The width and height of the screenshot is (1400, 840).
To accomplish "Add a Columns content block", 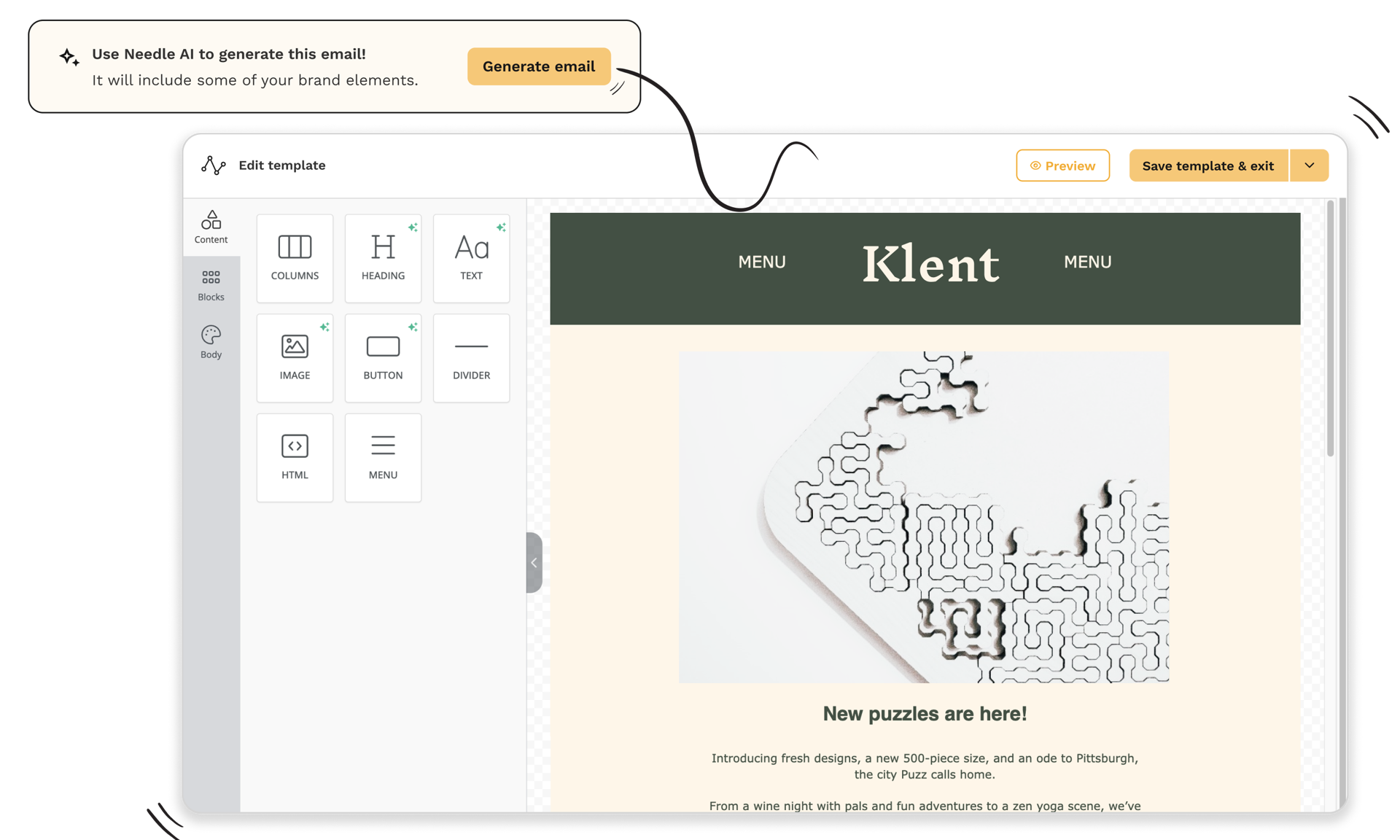I will pyautogui.click(x=295, y=258).
